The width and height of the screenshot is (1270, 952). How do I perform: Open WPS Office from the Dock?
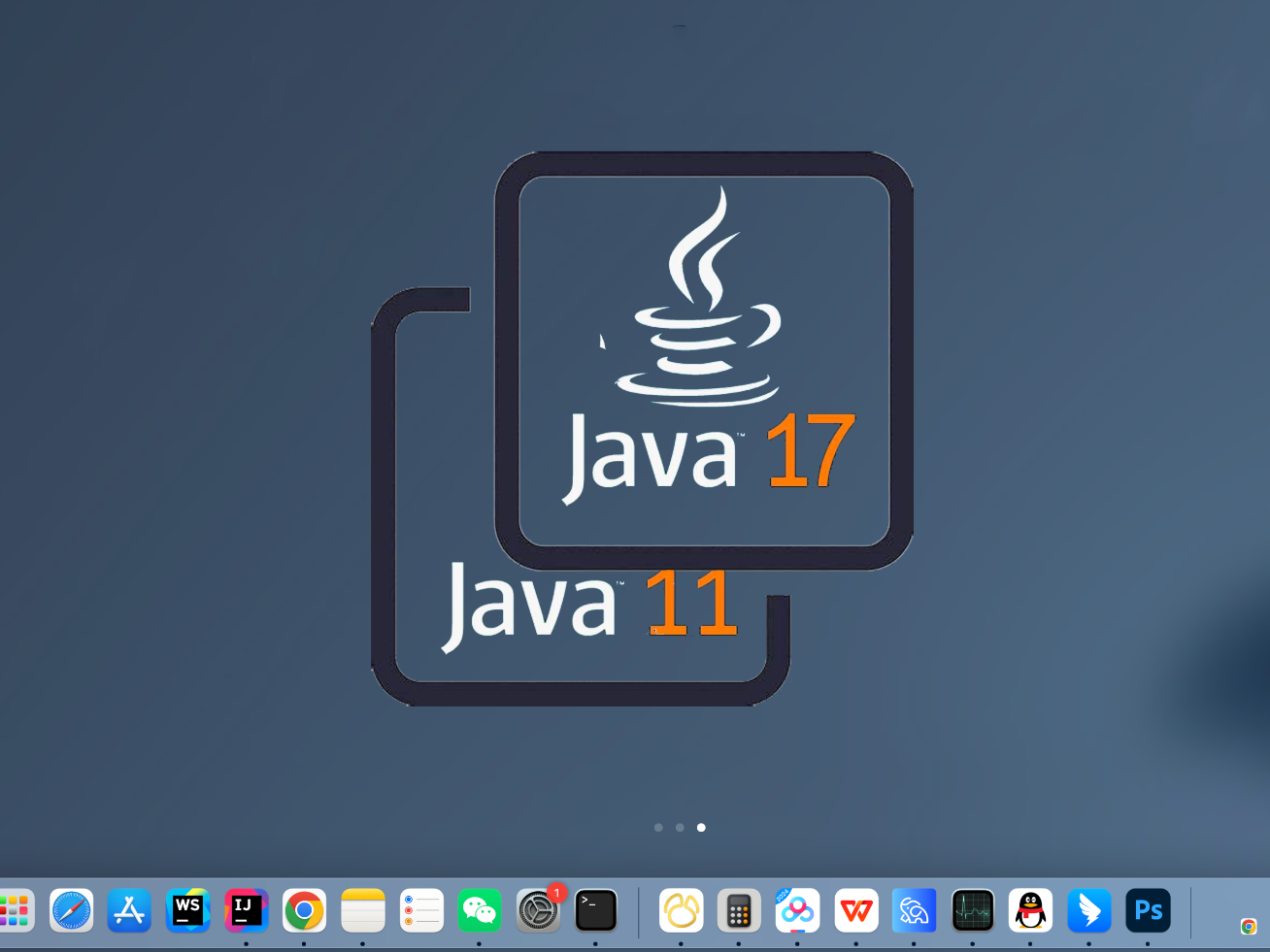coord(856,910)
